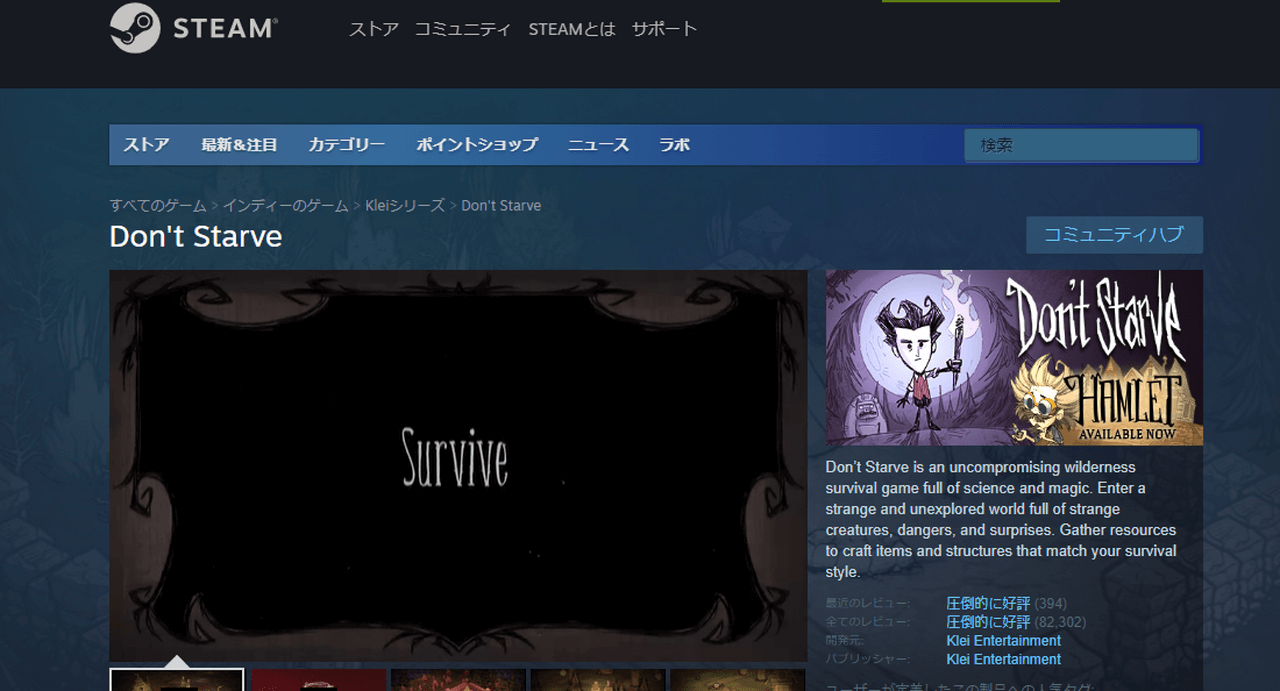Navigate to すべてのゲーム breadcrumb
Screen dimensions: 1280x691
click(x=157, y=205)
